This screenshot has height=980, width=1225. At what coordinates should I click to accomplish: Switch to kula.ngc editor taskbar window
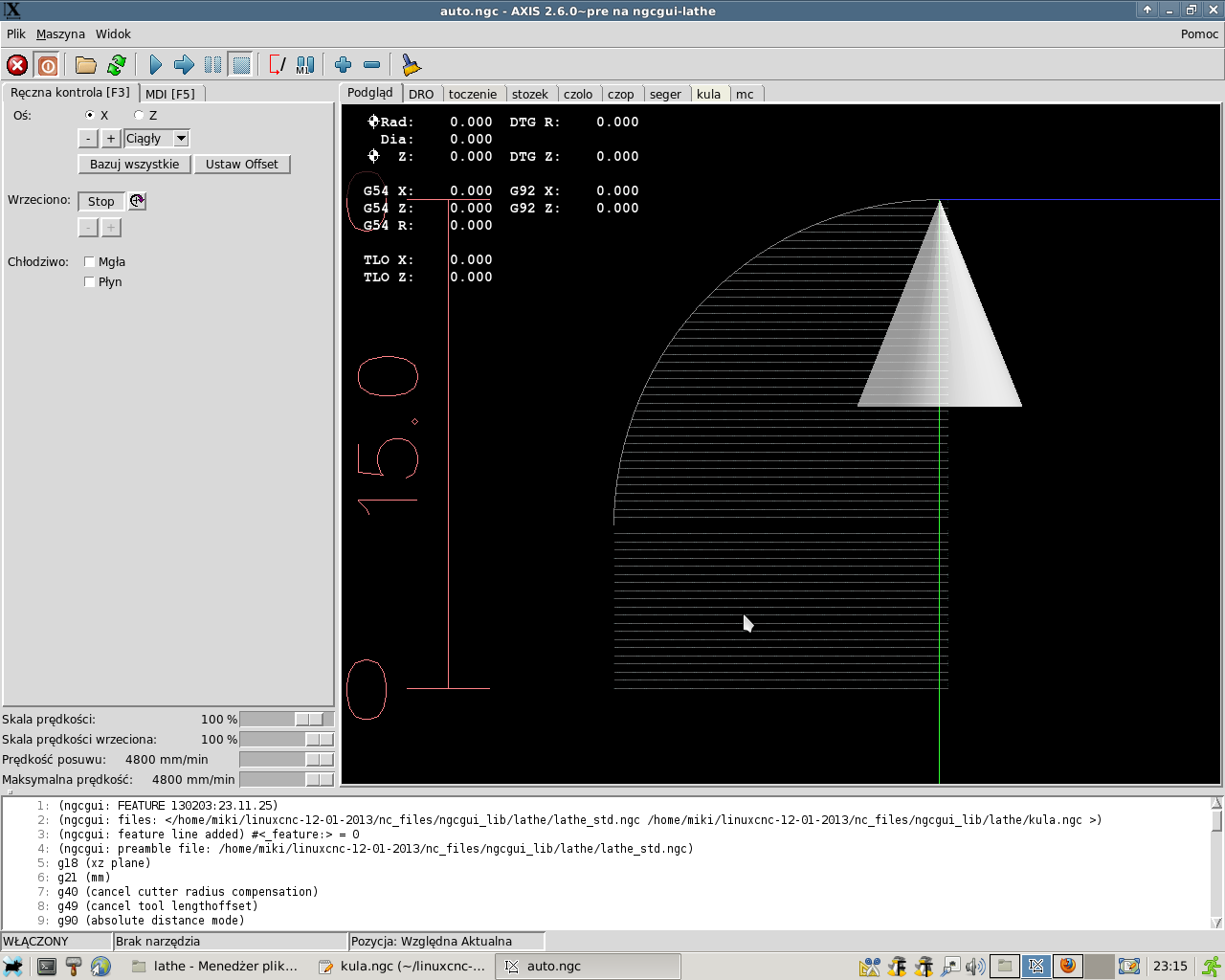click(401, 967)
